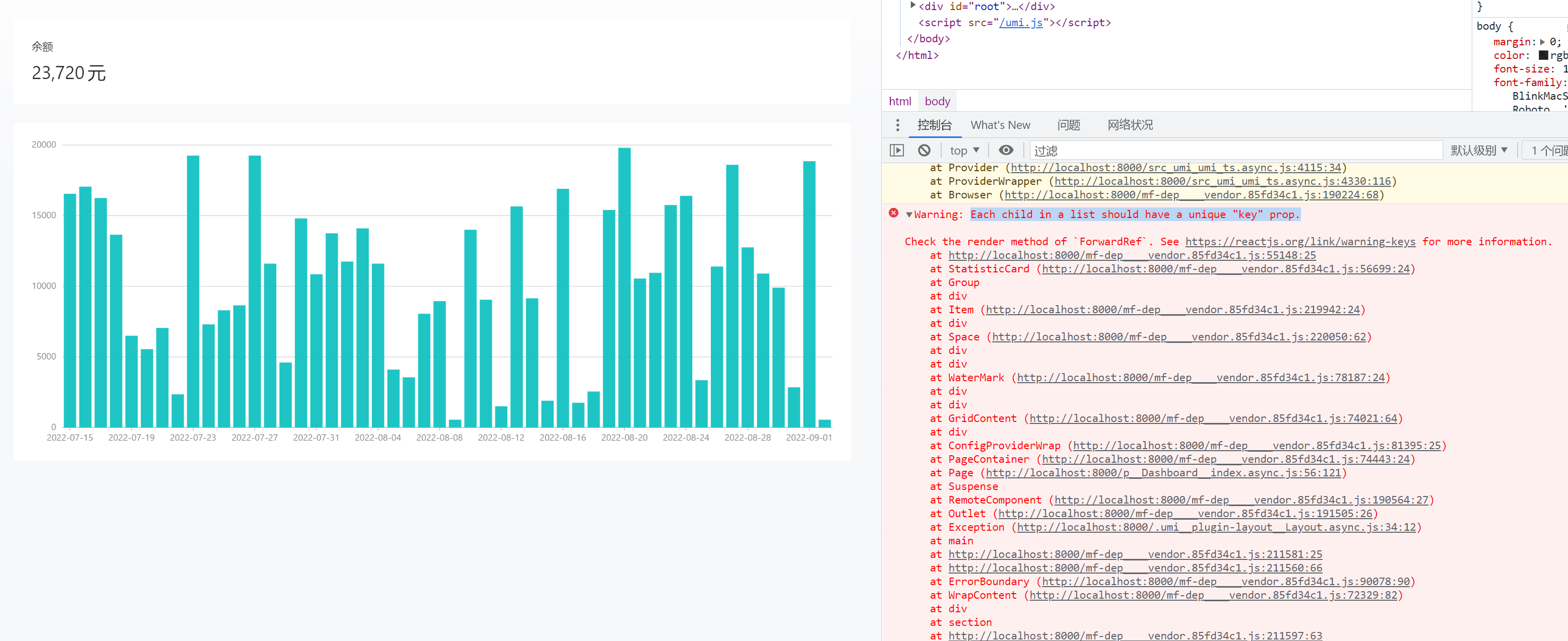Expand the div id="root" node
The width and height of the screenshot is (1568, 641).
[912, 6]
